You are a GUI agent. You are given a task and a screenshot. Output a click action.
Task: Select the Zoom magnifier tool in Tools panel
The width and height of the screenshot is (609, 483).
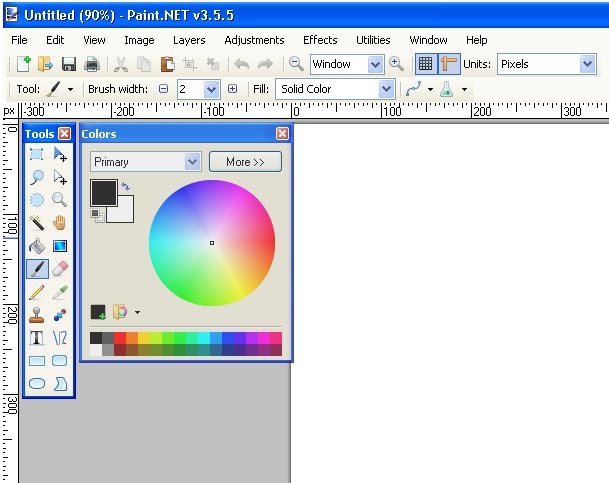[60, 200]
